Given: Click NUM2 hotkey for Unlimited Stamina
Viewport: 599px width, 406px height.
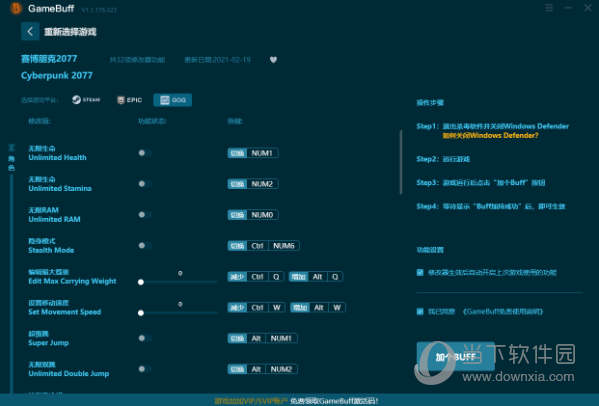Looking at the screenshot, I should [253, 184].
